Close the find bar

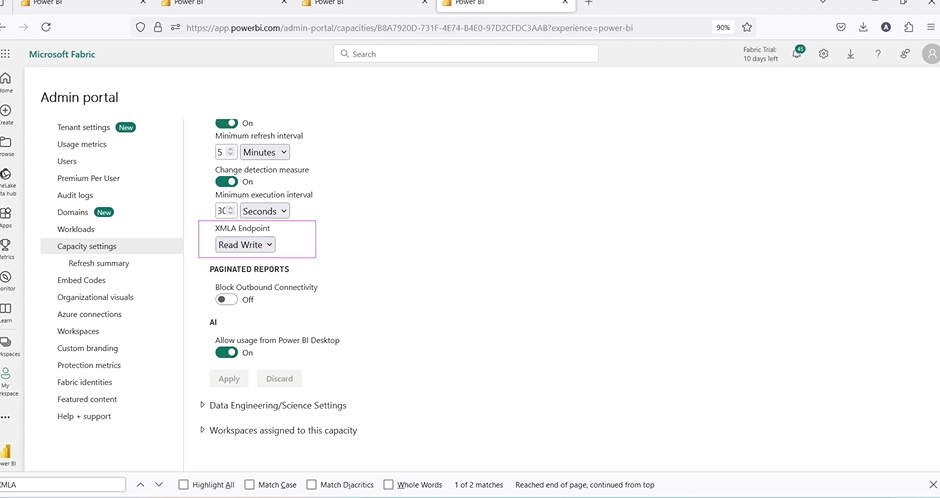(x=933, y=484)
